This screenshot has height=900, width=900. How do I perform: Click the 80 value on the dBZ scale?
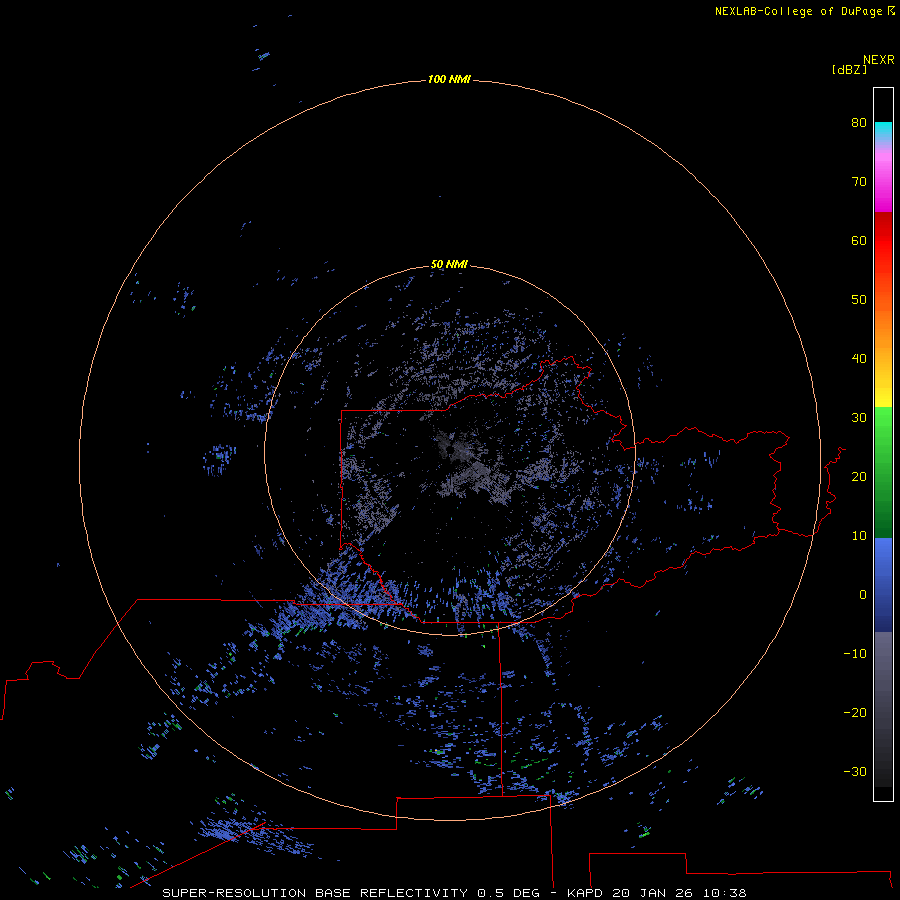click(859, 122)
